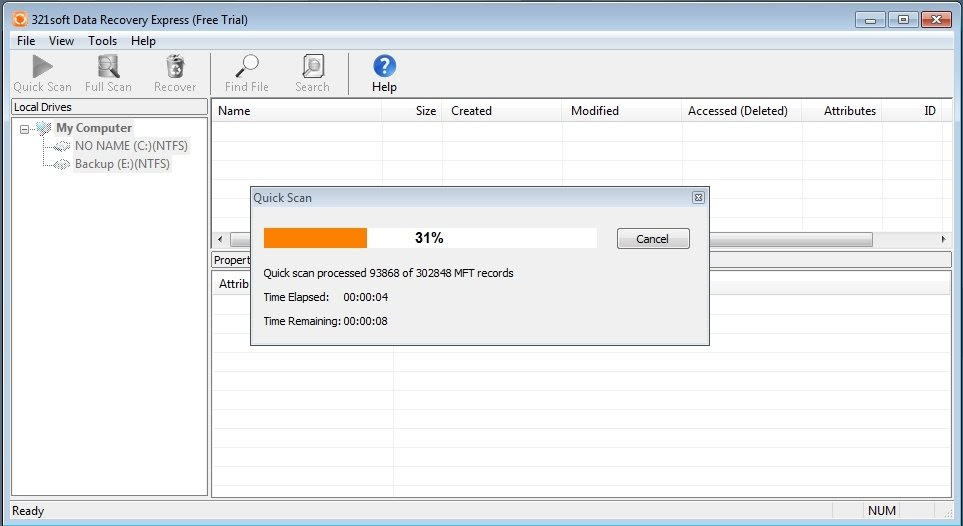
Task: Sort file list by Modified column
Action: click(622, 111)
